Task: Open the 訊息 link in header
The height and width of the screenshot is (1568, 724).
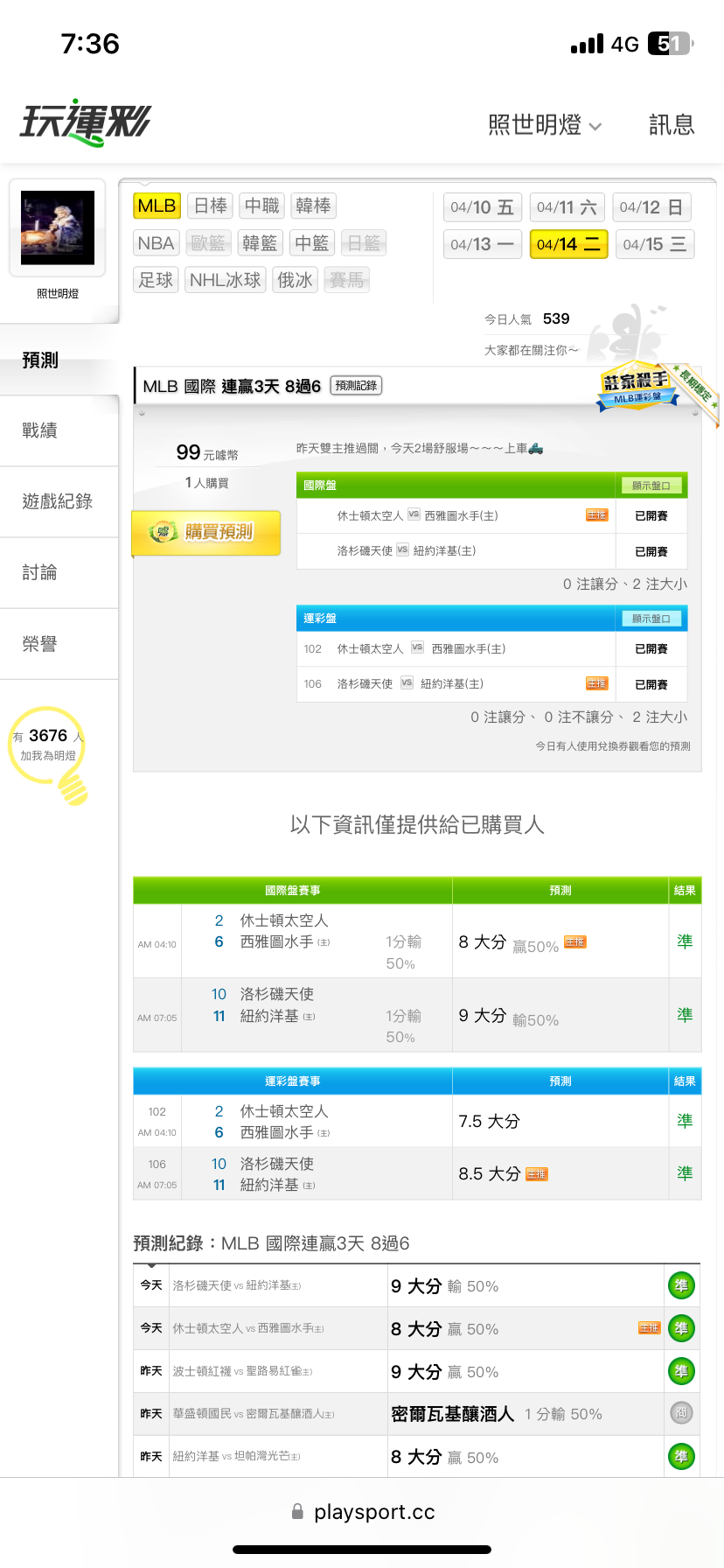Action: [671, 125]
